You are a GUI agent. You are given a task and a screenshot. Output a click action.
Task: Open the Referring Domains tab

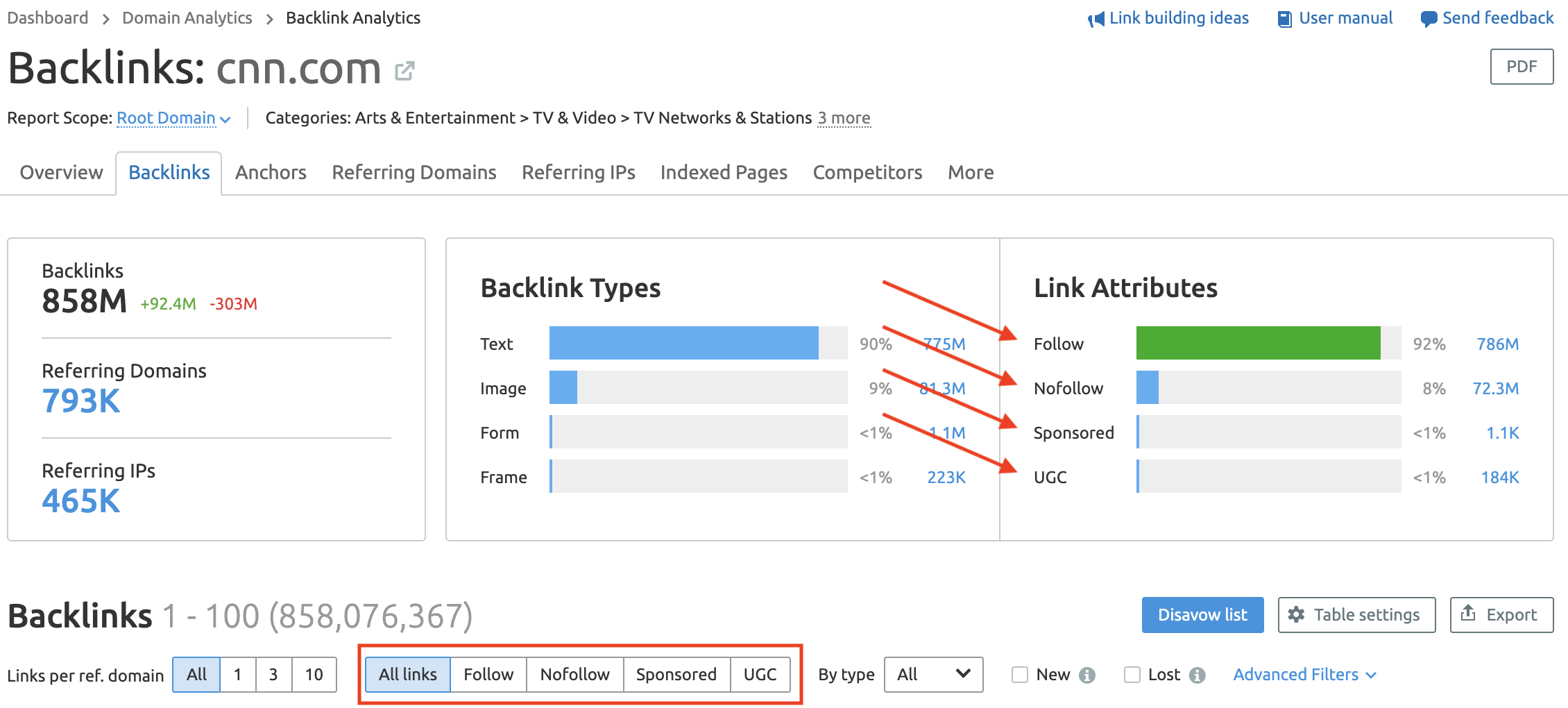tap(414, 172)
